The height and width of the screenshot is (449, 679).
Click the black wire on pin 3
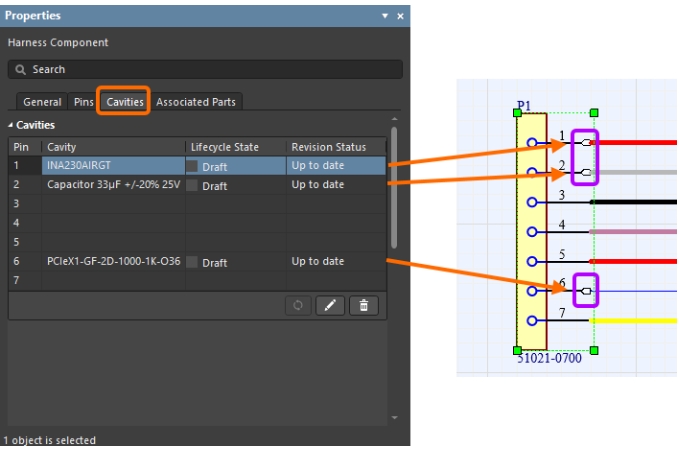[634, 202]
